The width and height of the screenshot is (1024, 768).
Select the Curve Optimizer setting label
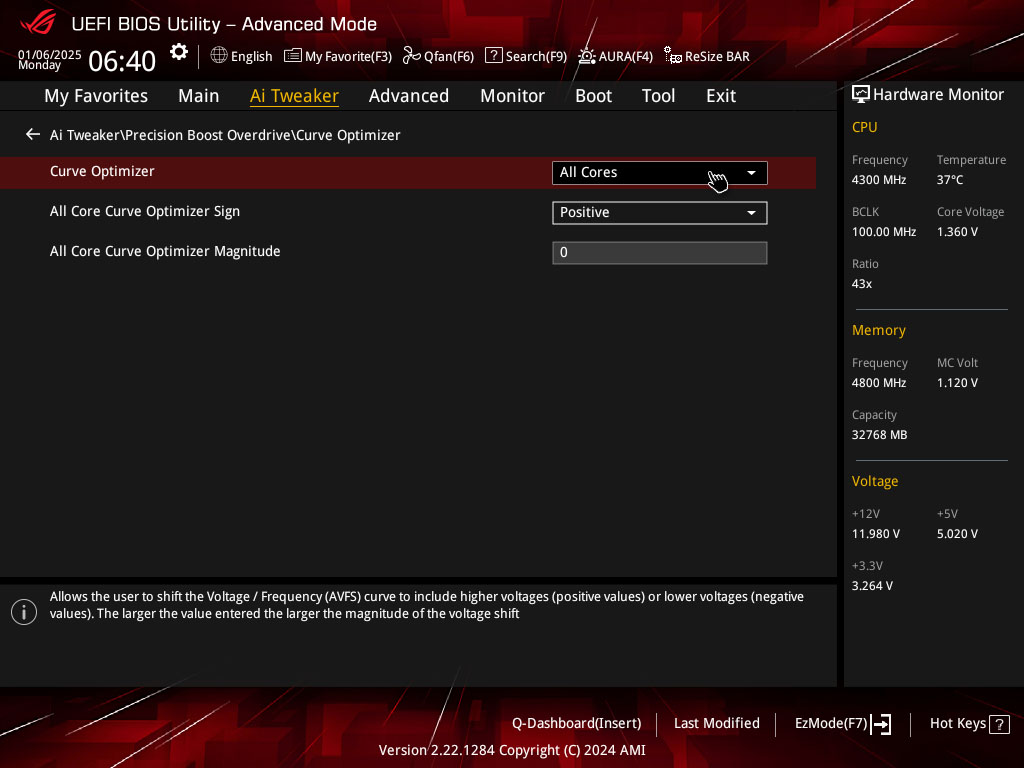coord(102,171)
